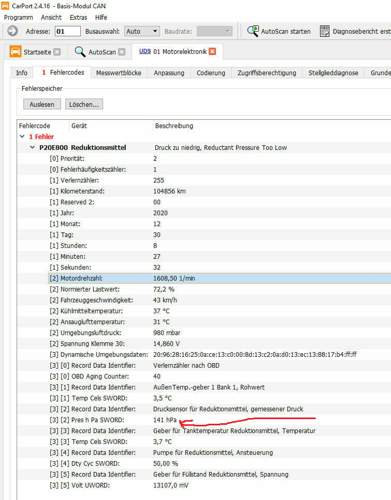Open the Codierung tab

(x=211, y=73)
